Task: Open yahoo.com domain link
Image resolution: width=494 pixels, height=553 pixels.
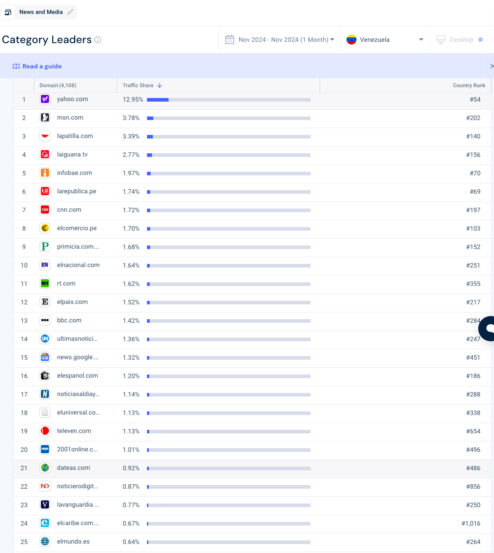Action: (72, 99)
